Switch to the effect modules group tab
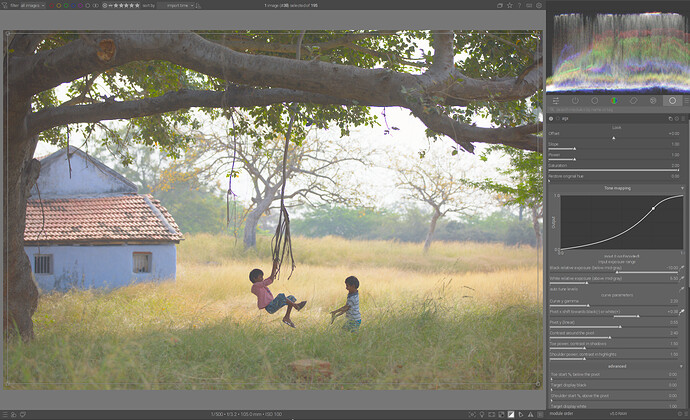Screen dimensions: 690x420 click(653, 101)
